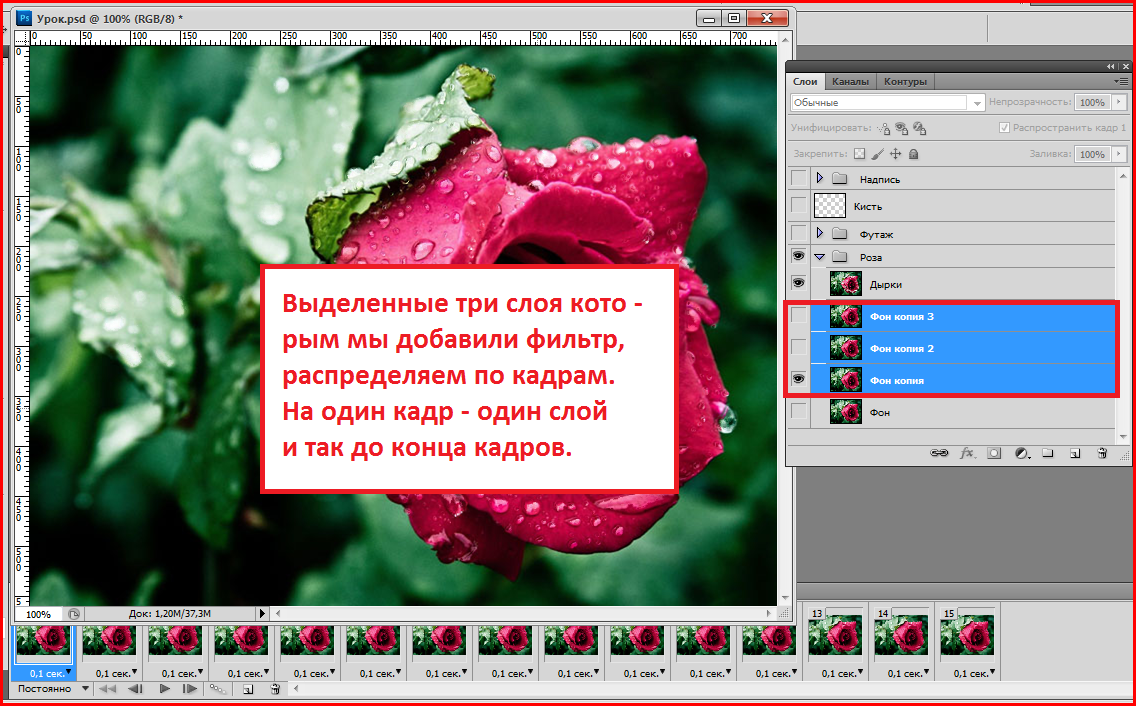Click the Кисть layer transparent thumbnail

(x=830, y=206)
